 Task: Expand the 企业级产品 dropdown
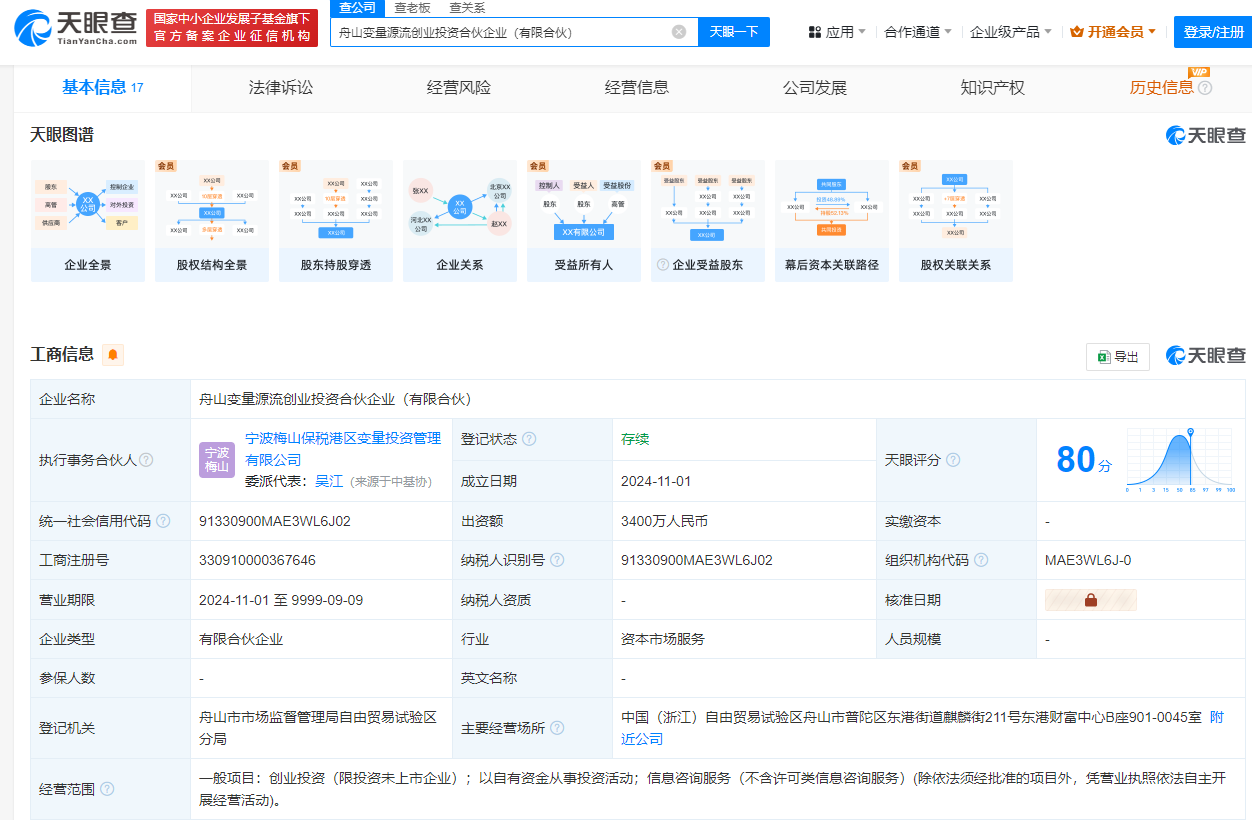pyautogui.click(x=1010, y=32)
